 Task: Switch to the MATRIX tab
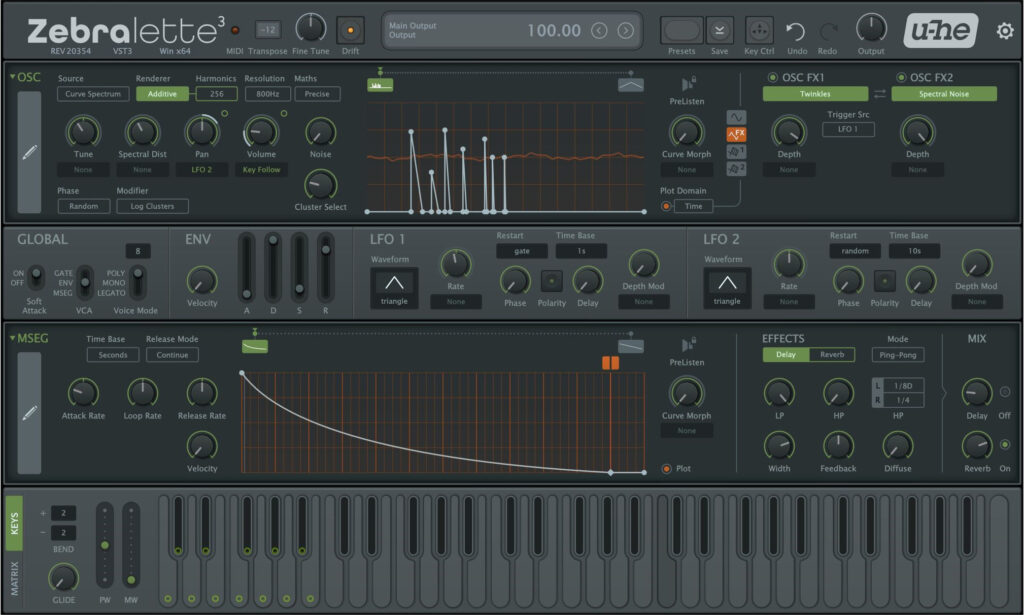(x=14, y=580)
